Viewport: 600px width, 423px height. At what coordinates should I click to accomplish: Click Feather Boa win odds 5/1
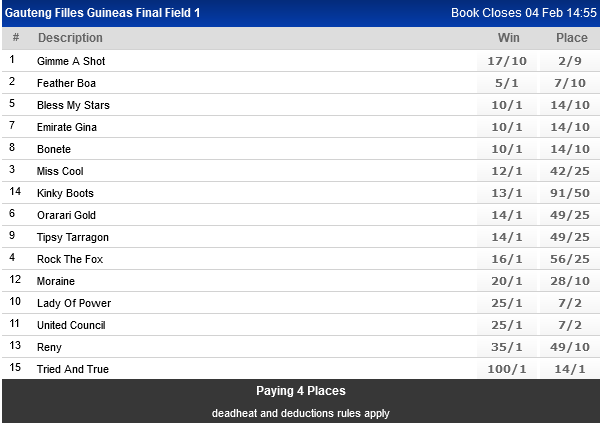coord(506,83)
